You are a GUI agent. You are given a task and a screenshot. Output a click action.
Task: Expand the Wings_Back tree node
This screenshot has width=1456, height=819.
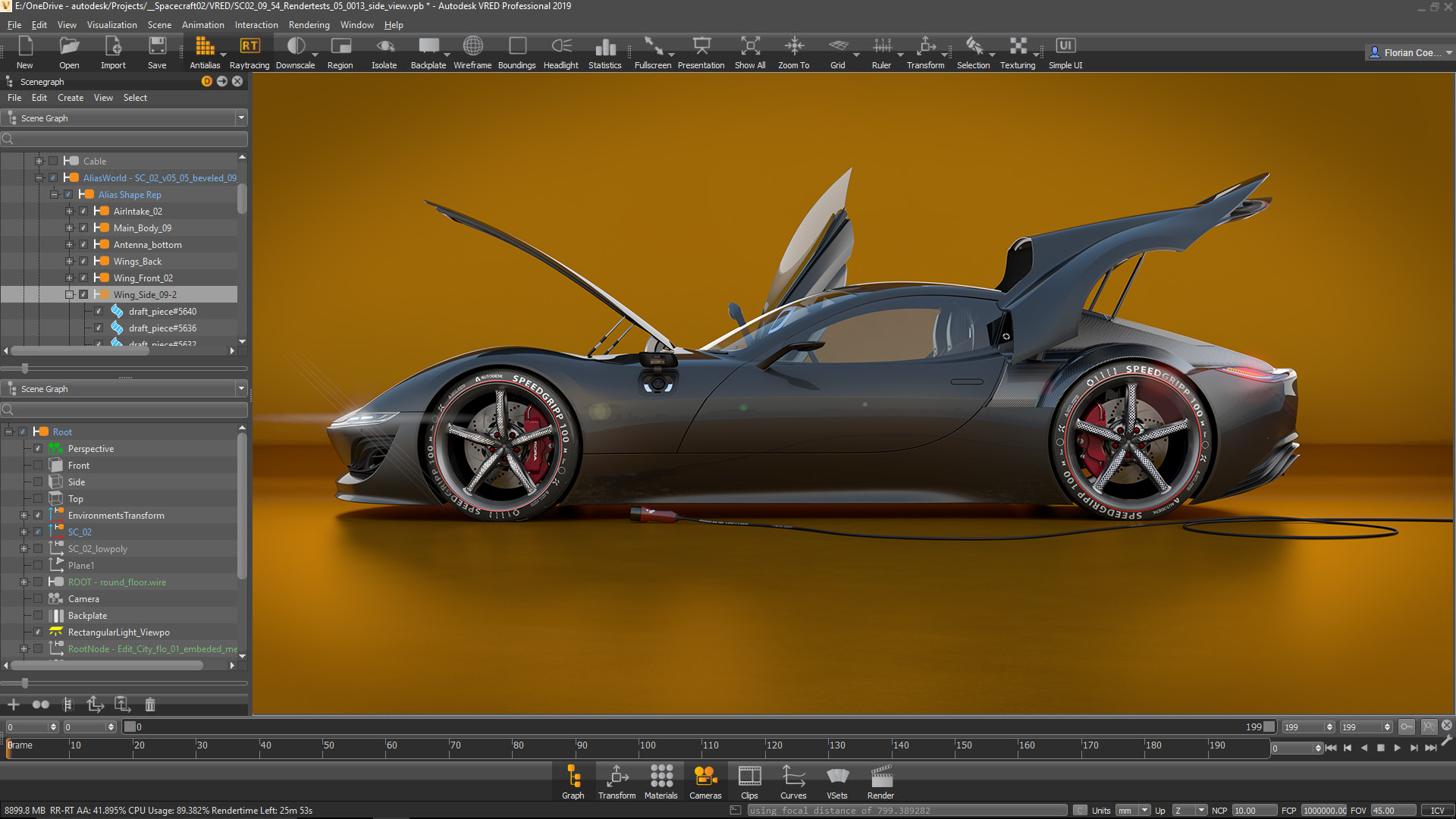tap(69, 262)
